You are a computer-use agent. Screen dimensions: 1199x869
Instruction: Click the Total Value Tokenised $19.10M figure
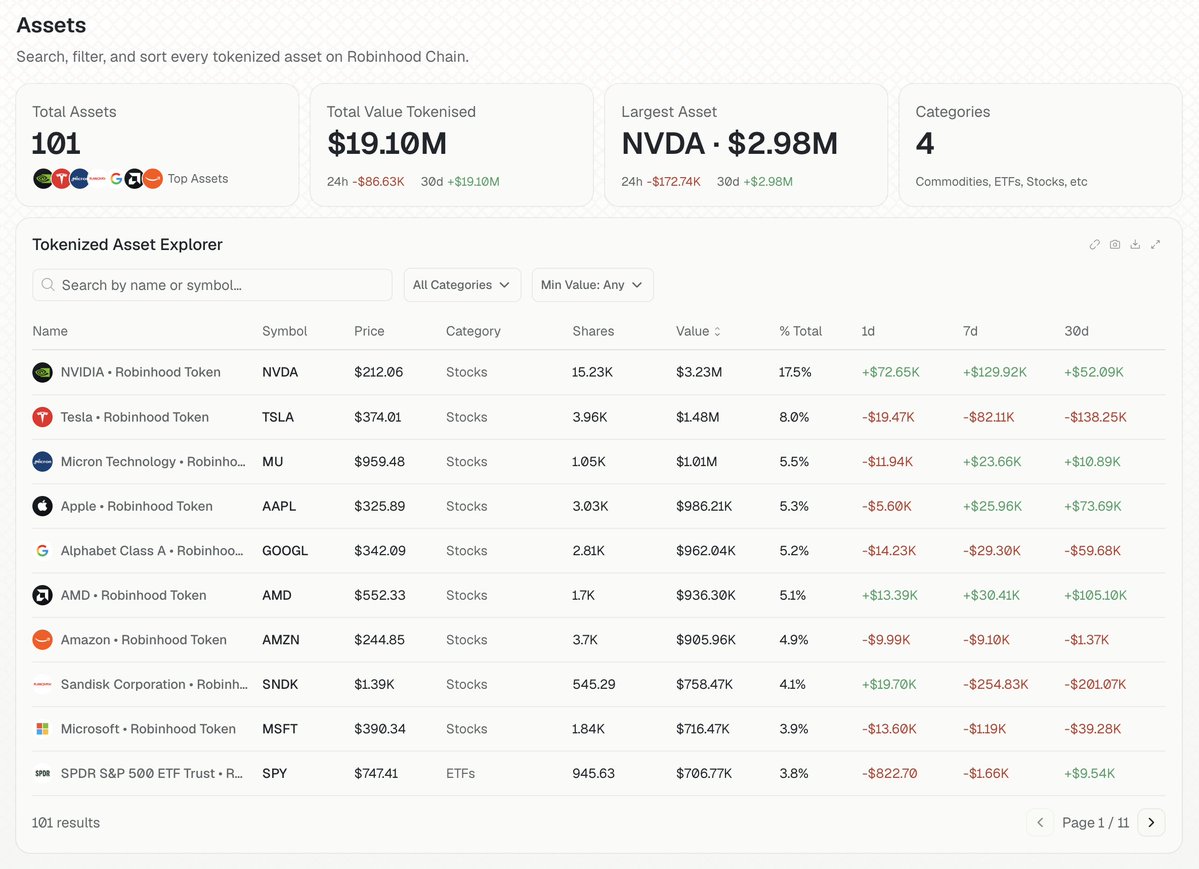tap(387, 144)
